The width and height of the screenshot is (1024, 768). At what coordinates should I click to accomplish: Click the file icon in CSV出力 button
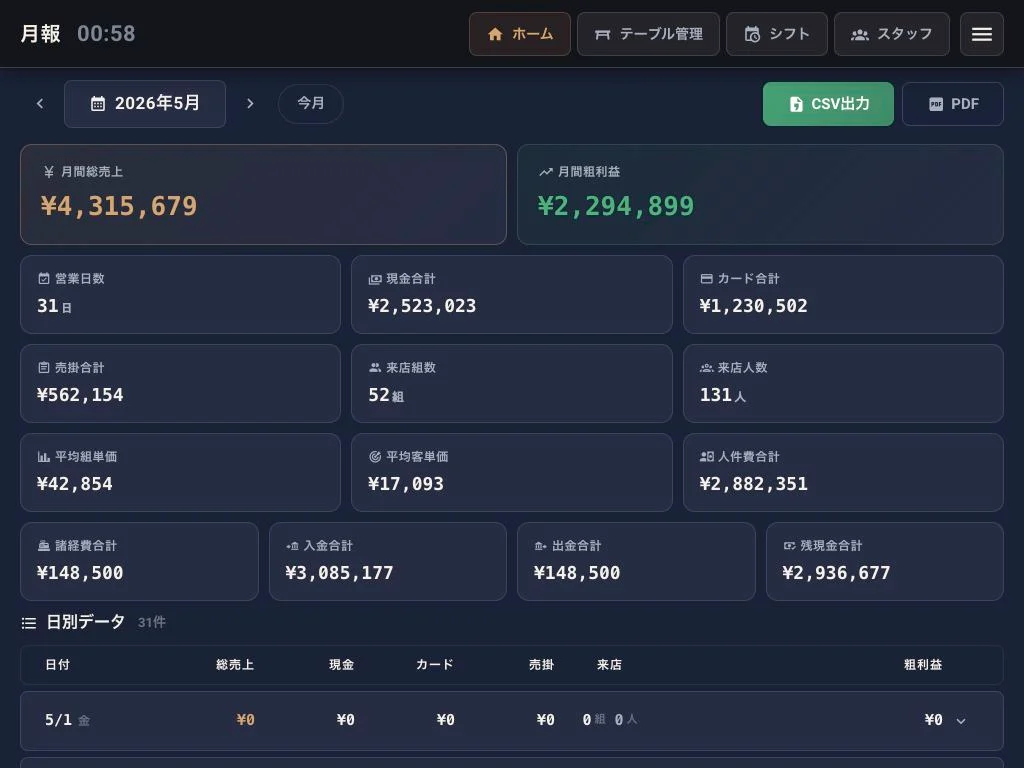point(796,104)
